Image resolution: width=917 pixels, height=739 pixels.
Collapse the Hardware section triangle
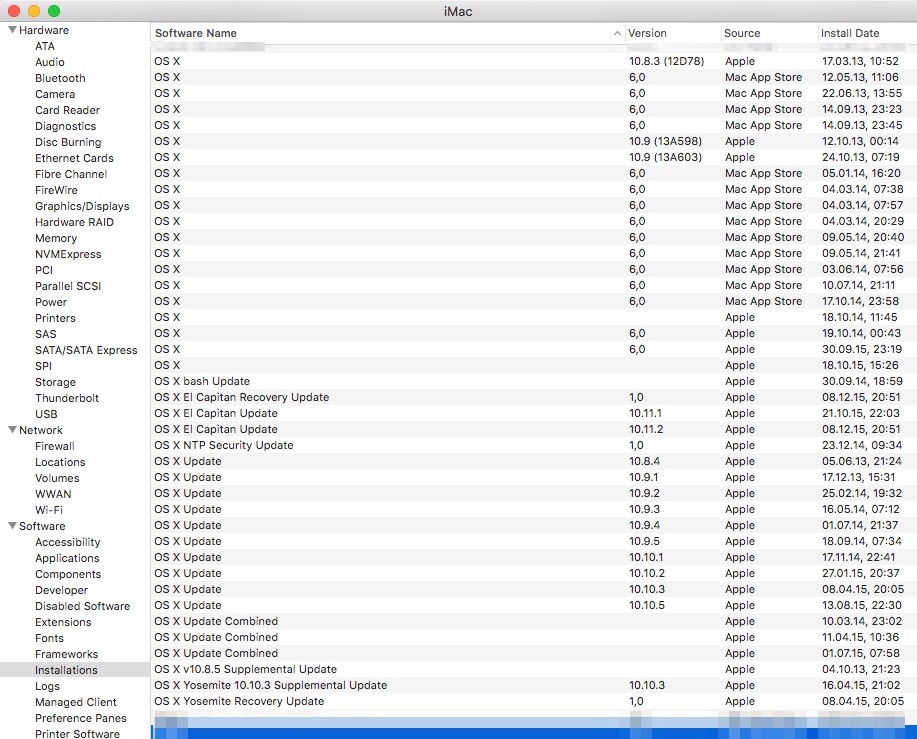12,30
